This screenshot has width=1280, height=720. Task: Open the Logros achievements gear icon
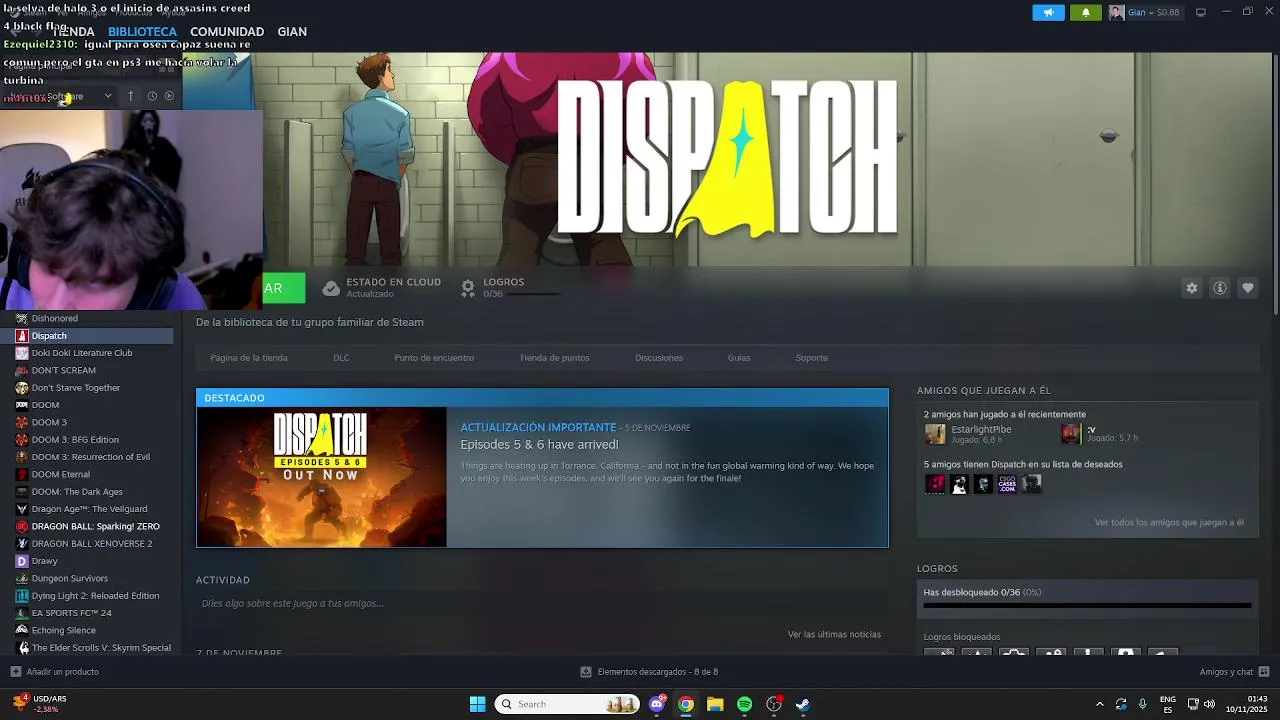point(467,288)
